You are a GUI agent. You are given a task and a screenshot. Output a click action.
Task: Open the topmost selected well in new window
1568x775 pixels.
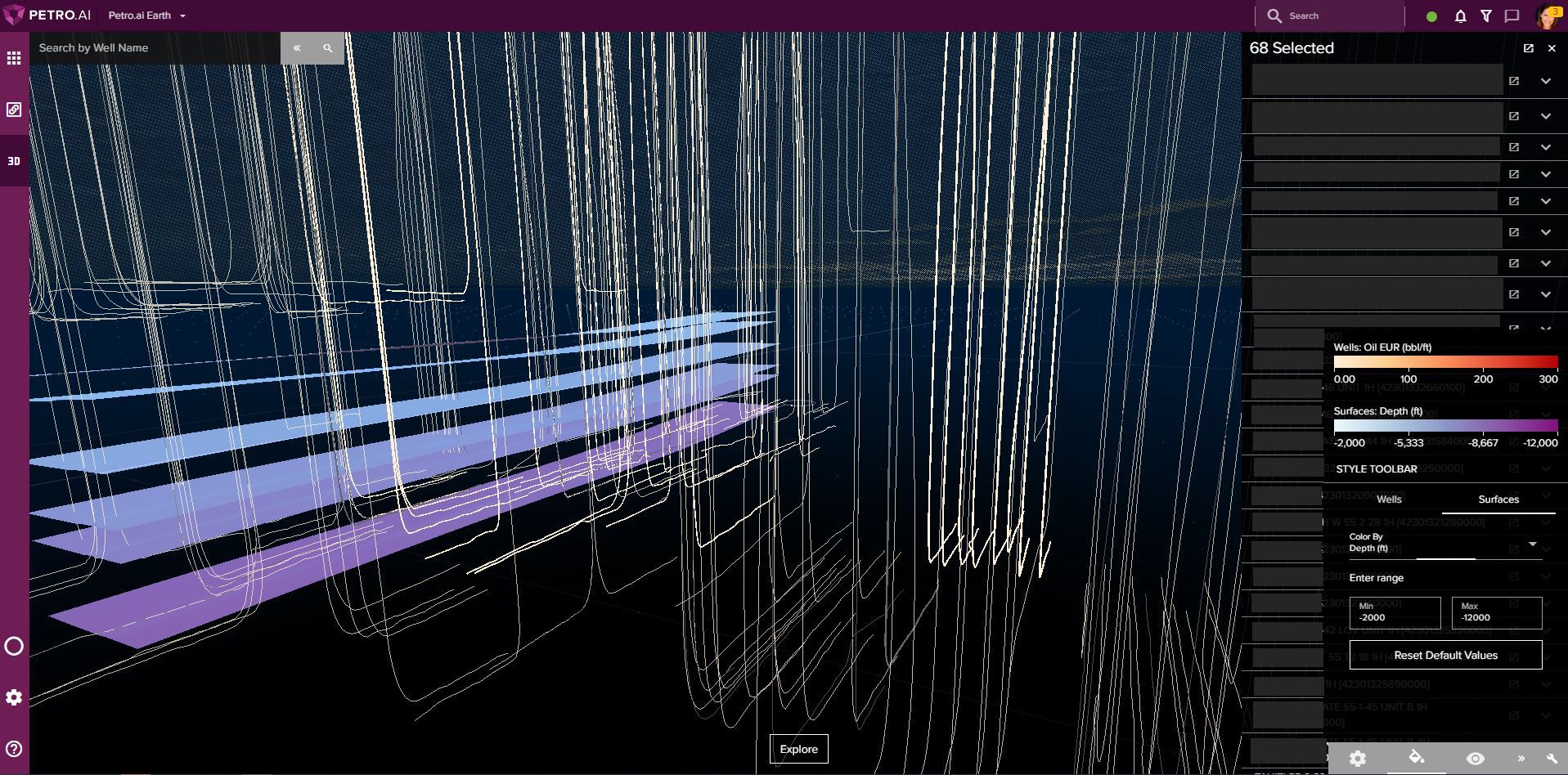(1514, 81)
